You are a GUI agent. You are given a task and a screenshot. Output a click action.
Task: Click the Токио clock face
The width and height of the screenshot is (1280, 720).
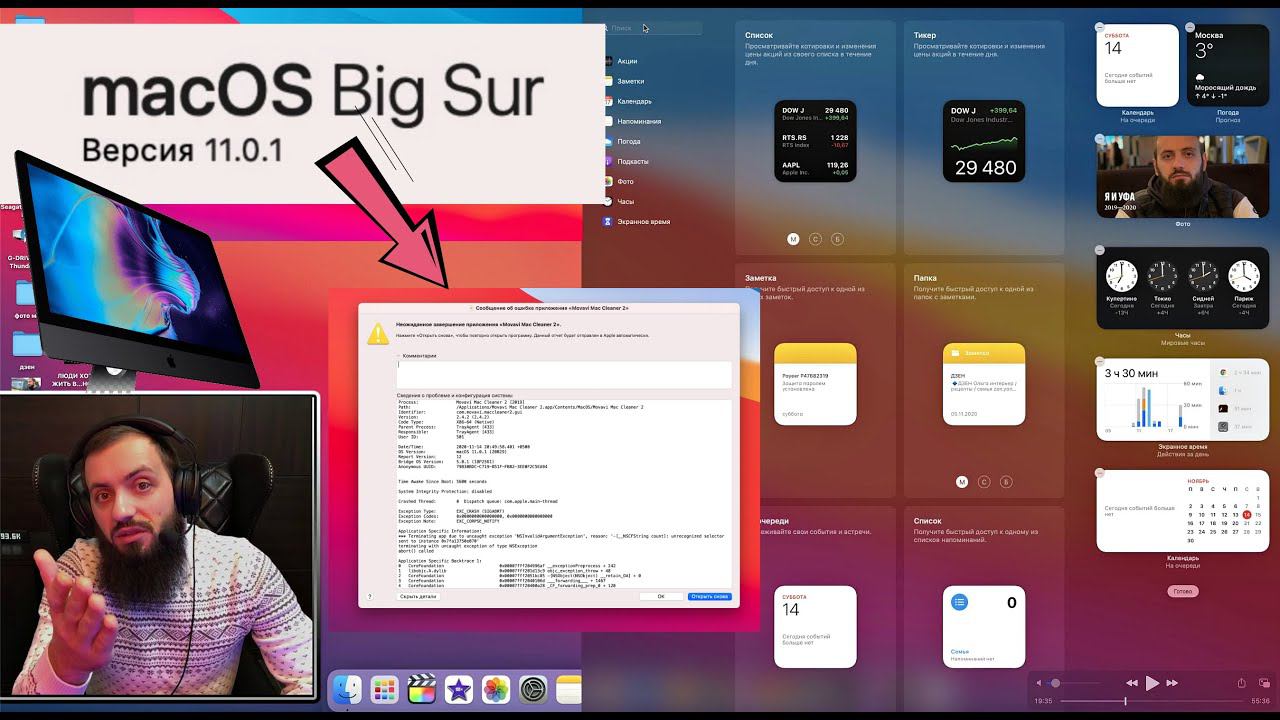point(1162,276)
